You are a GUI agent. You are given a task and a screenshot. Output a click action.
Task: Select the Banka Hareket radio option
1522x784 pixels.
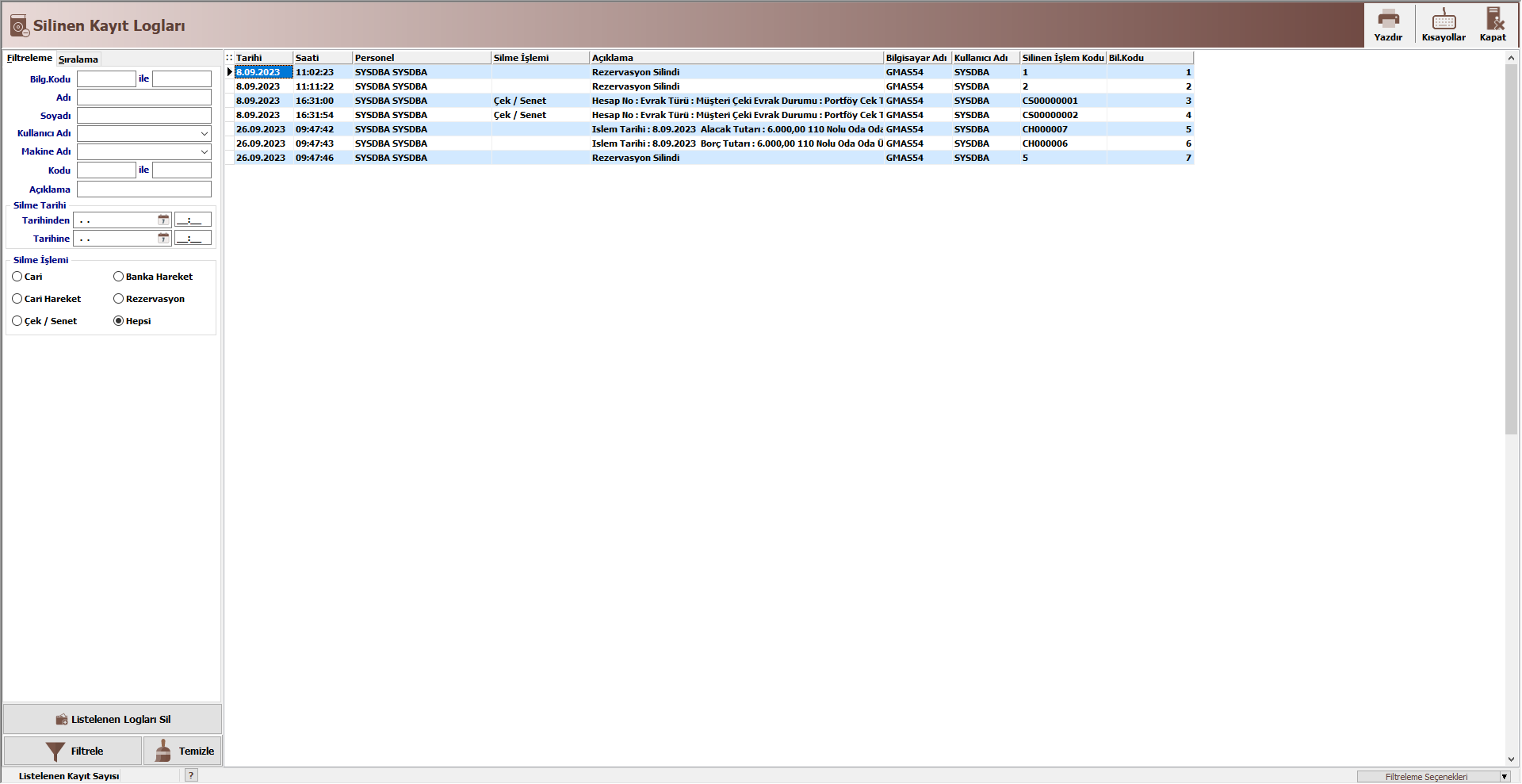tap(118, 277)
